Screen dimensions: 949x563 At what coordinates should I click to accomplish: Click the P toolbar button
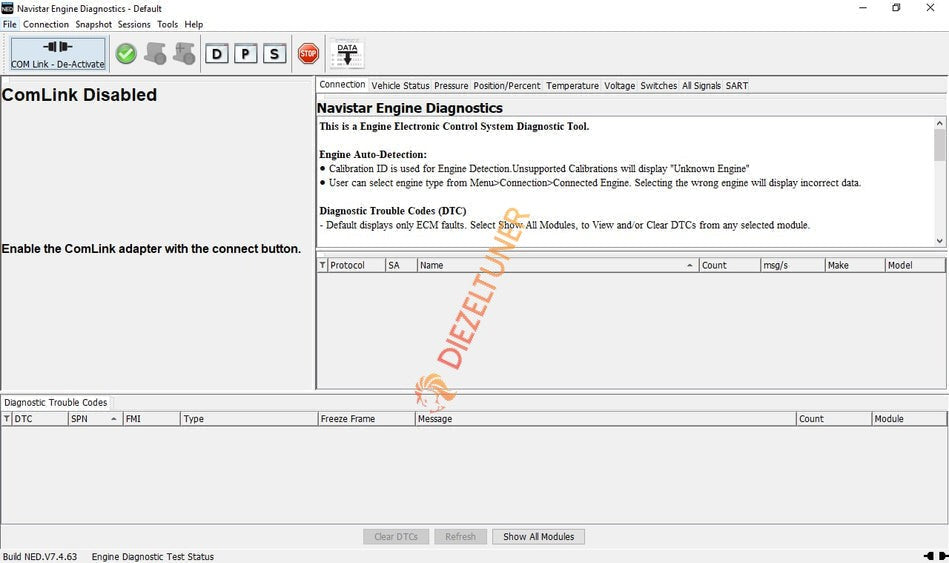pyautogui.click(x=245, y=54)
